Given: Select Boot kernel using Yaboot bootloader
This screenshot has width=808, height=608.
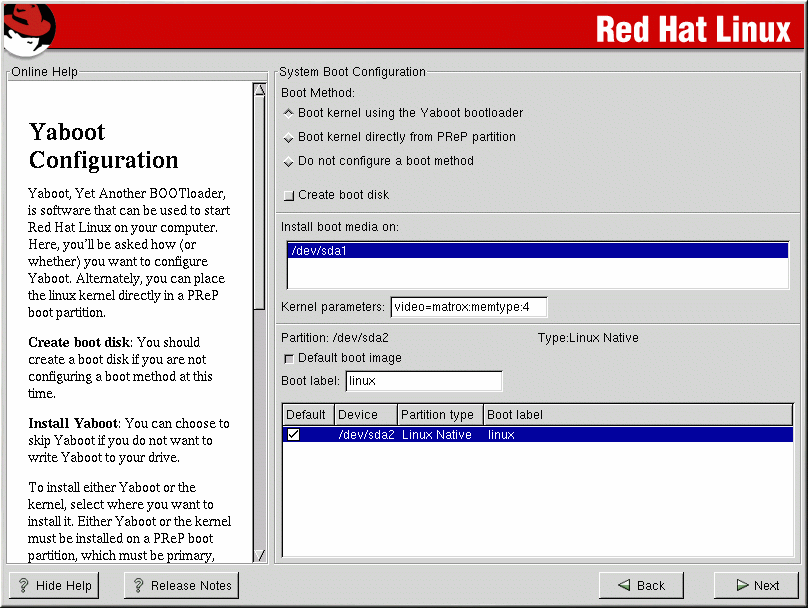Looking at the screenshot, I should pyautogui.click(x=289, y=113).
